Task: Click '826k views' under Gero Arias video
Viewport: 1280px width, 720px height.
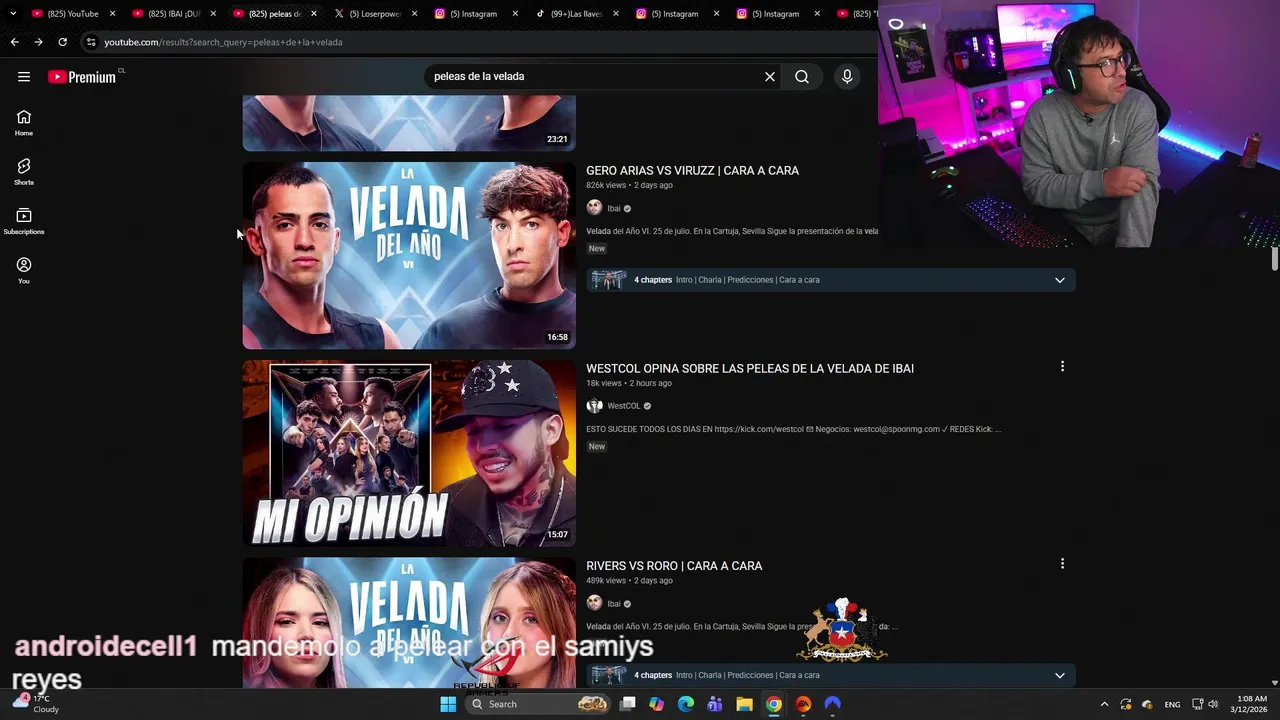Action: click(x=606, y=185)
